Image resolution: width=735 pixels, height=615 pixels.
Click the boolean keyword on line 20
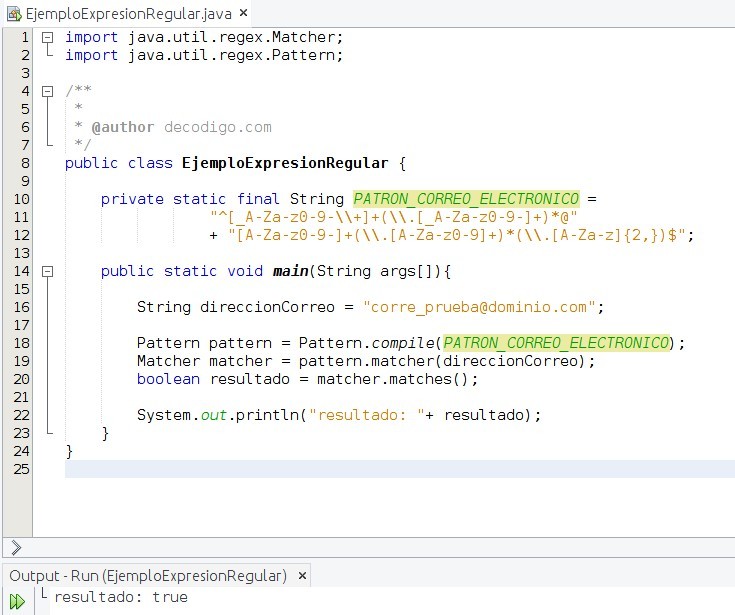point(168,379)
